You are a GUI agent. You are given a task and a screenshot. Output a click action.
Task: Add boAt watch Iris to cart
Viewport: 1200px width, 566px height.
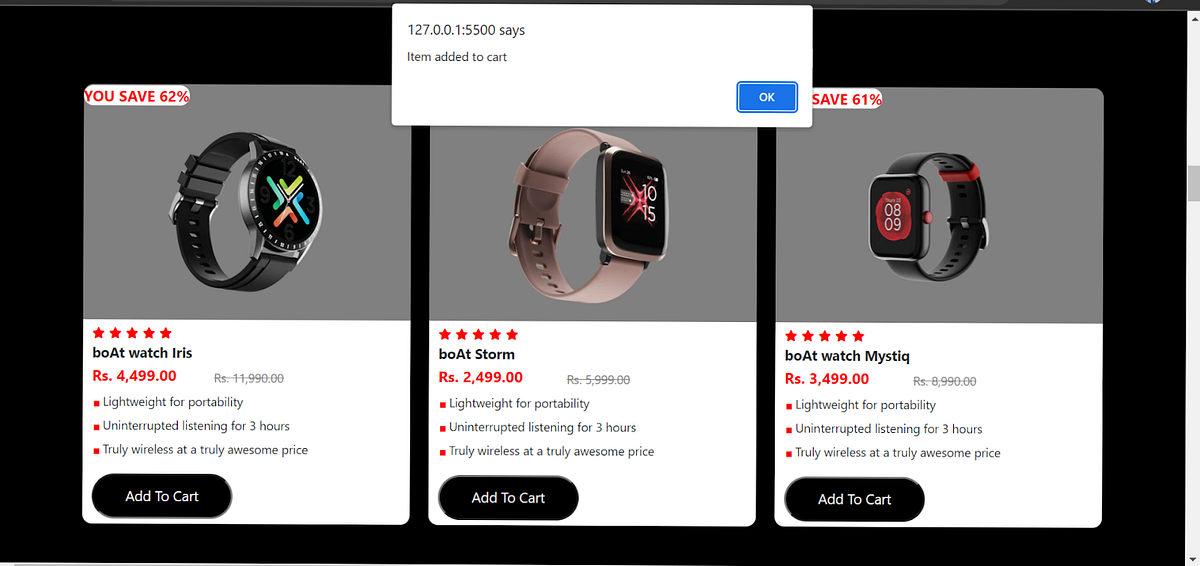(162, 496)
